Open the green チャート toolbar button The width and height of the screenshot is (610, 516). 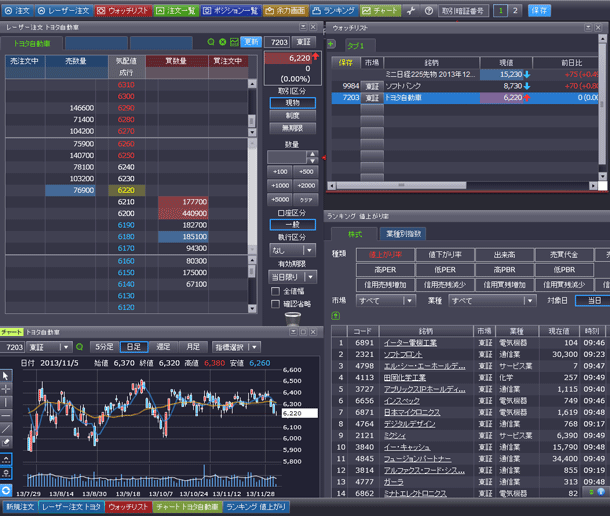tap(380, 11)
